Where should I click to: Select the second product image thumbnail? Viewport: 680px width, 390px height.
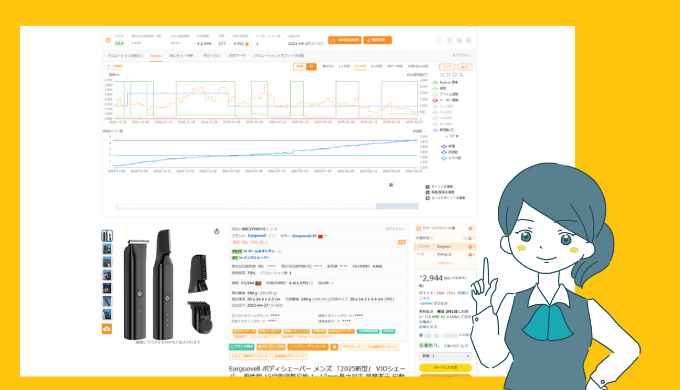click(x=107, y=249)
